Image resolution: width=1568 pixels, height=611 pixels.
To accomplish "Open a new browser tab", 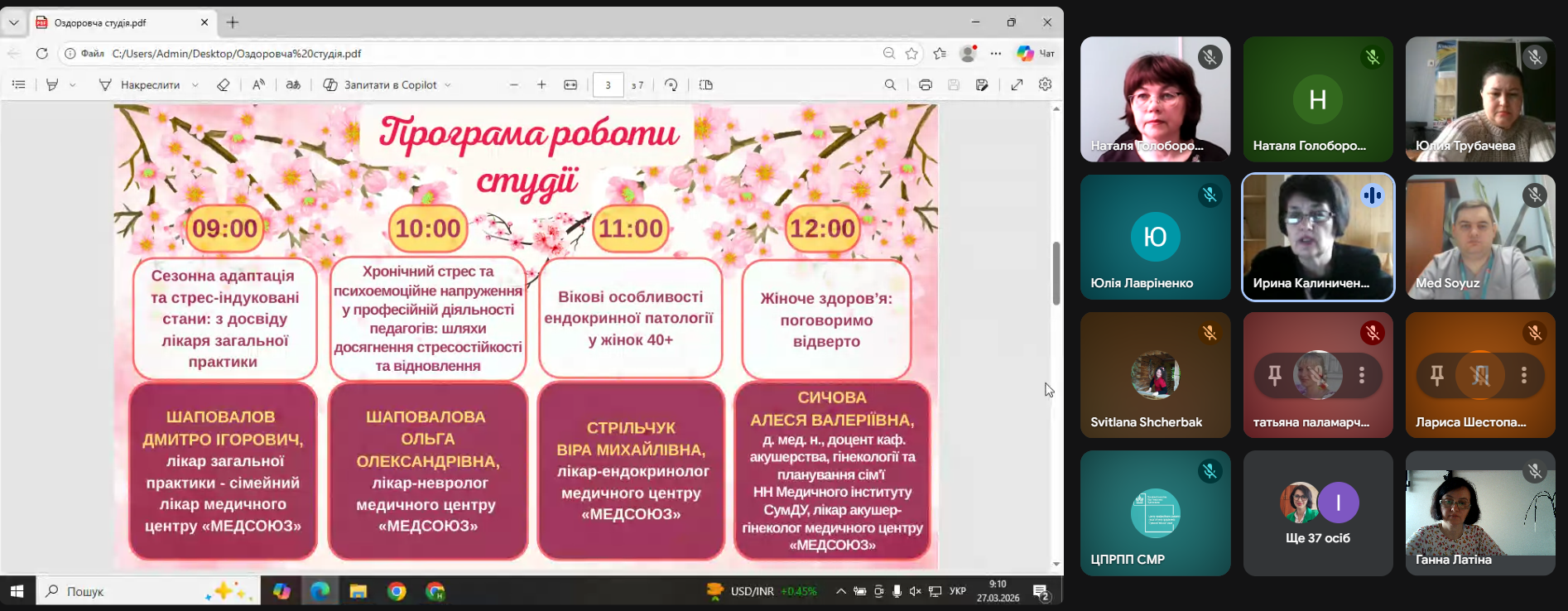I will tap(233, 22).
